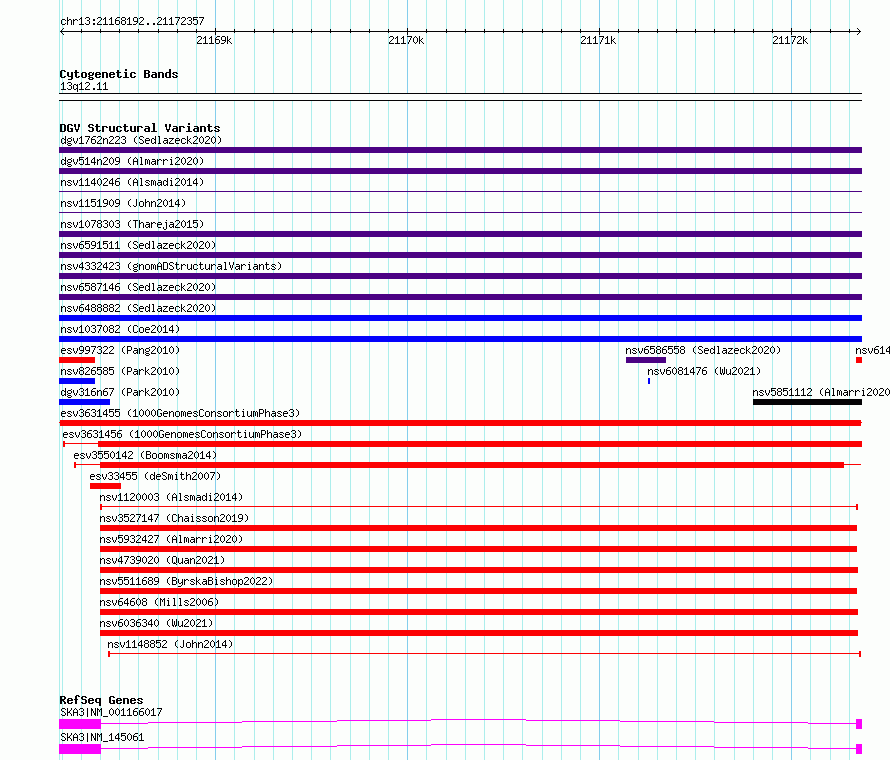
Task: Click the DGV Structural Variants track title
Action: [x=139, y=128]
